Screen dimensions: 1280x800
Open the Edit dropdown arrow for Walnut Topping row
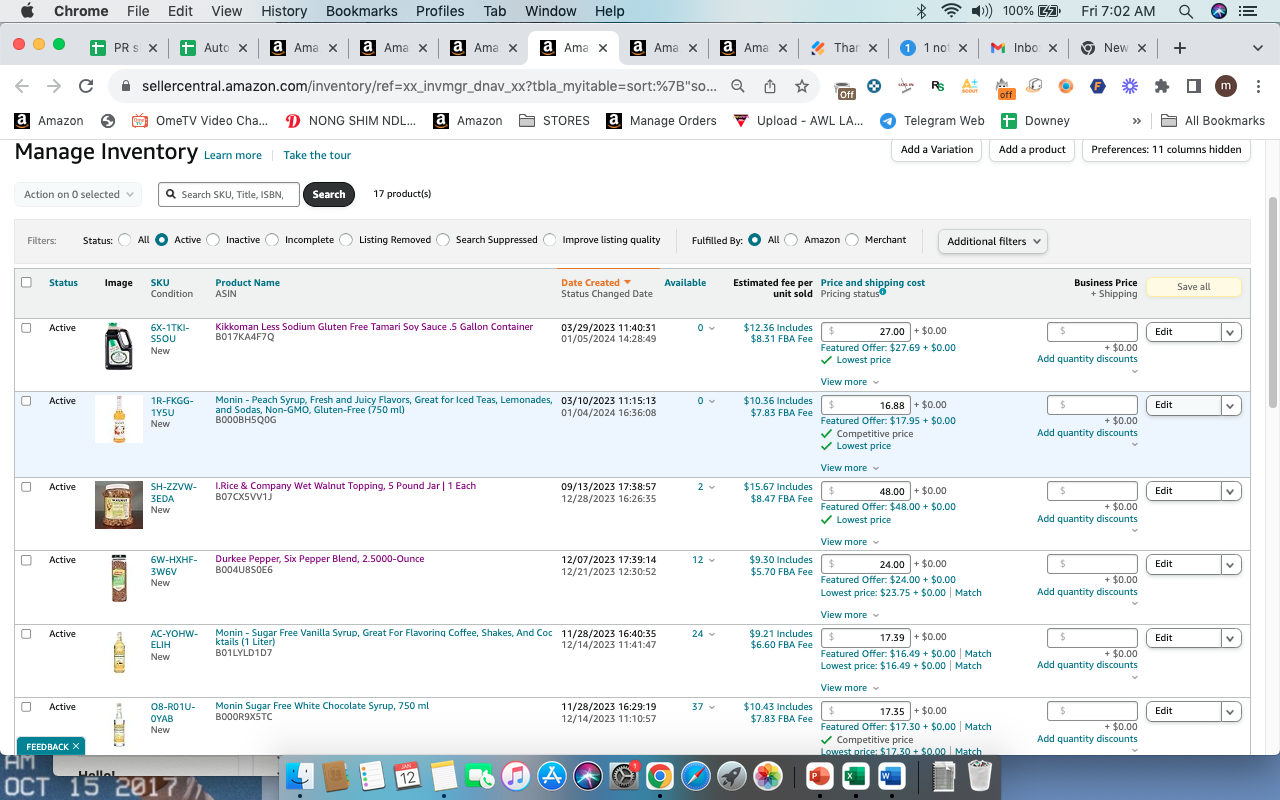[1231, 491]
